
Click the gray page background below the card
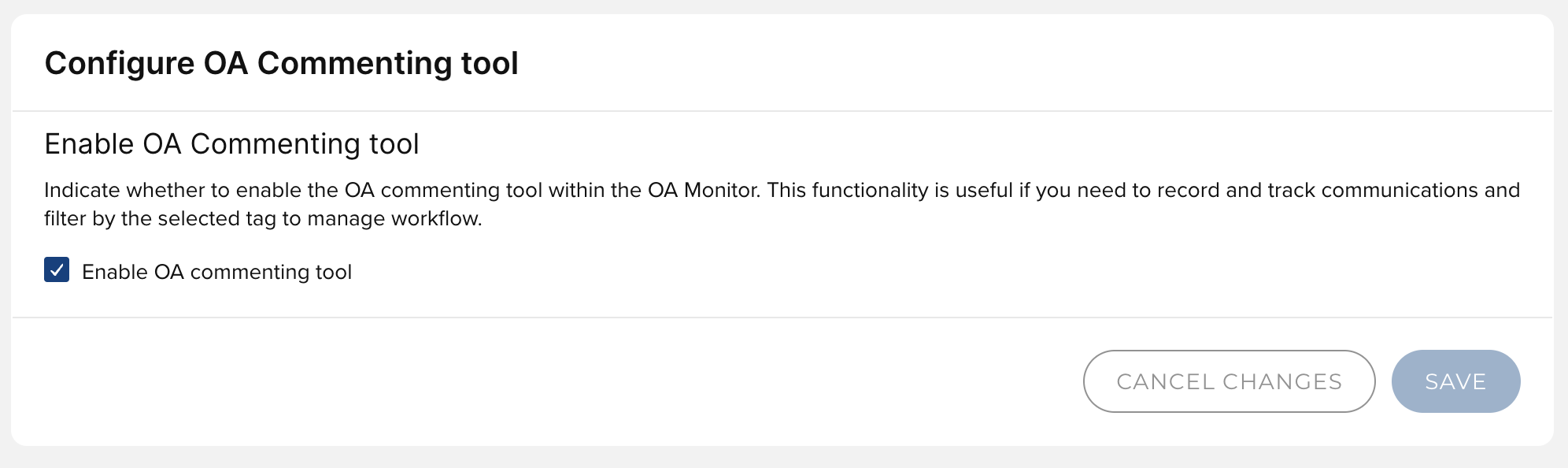782,459
